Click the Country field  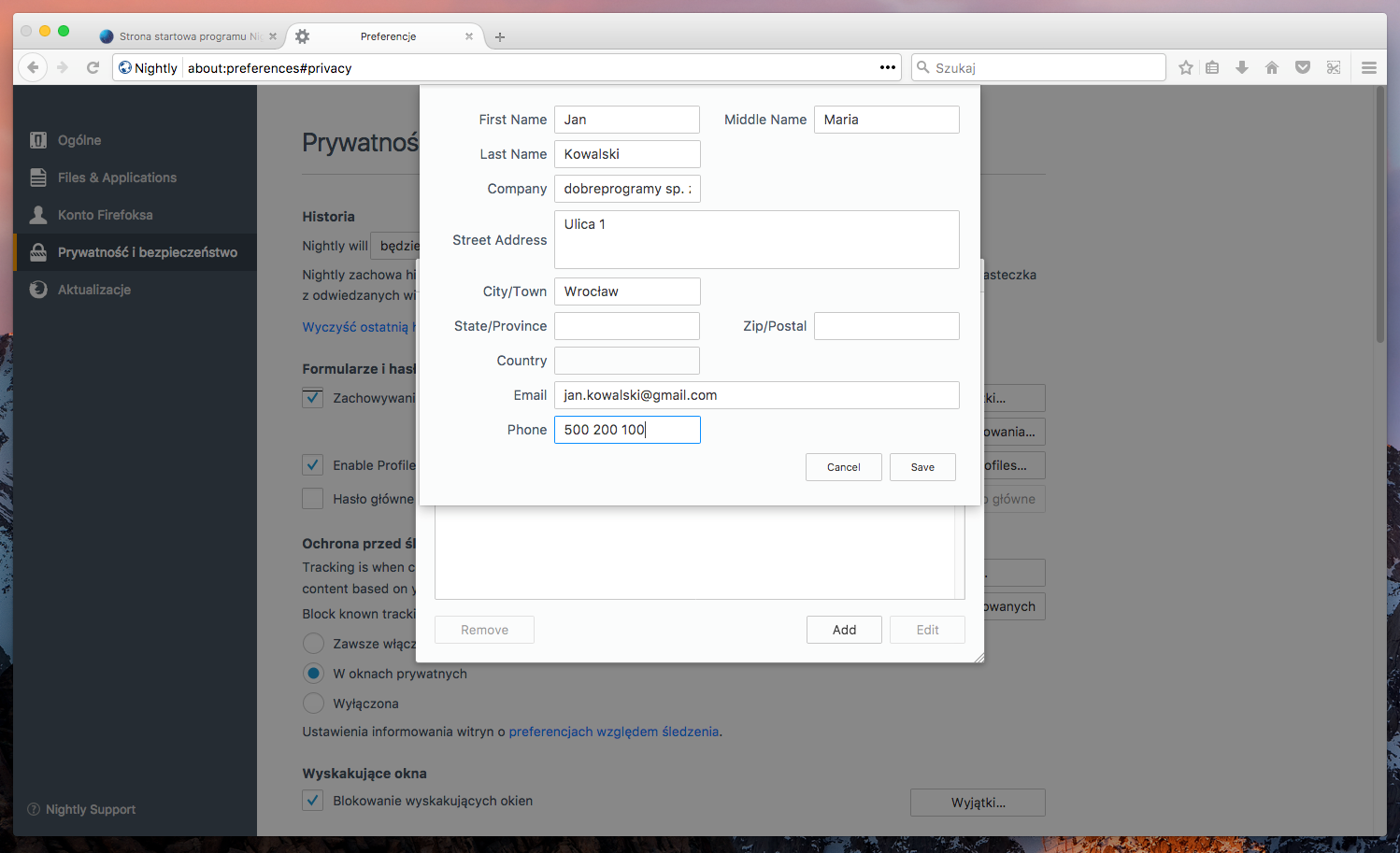click(627, 361)
